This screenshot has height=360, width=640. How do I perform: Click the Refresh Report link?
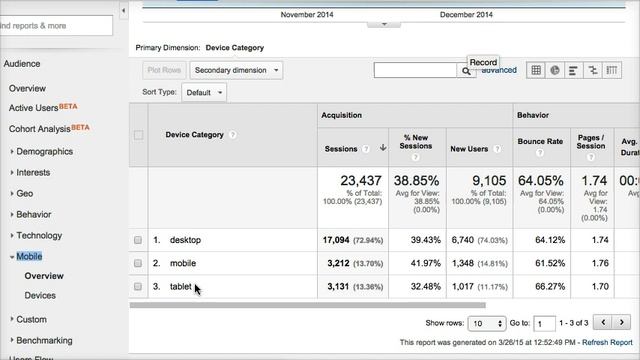coord(607,342)
